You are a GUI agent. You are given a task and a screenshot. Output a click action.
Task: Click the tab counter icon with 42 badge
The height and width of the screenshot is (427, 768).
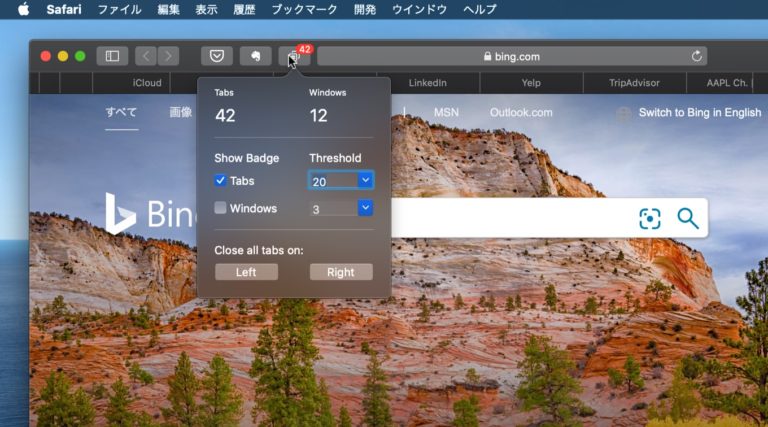click(294, 57)
